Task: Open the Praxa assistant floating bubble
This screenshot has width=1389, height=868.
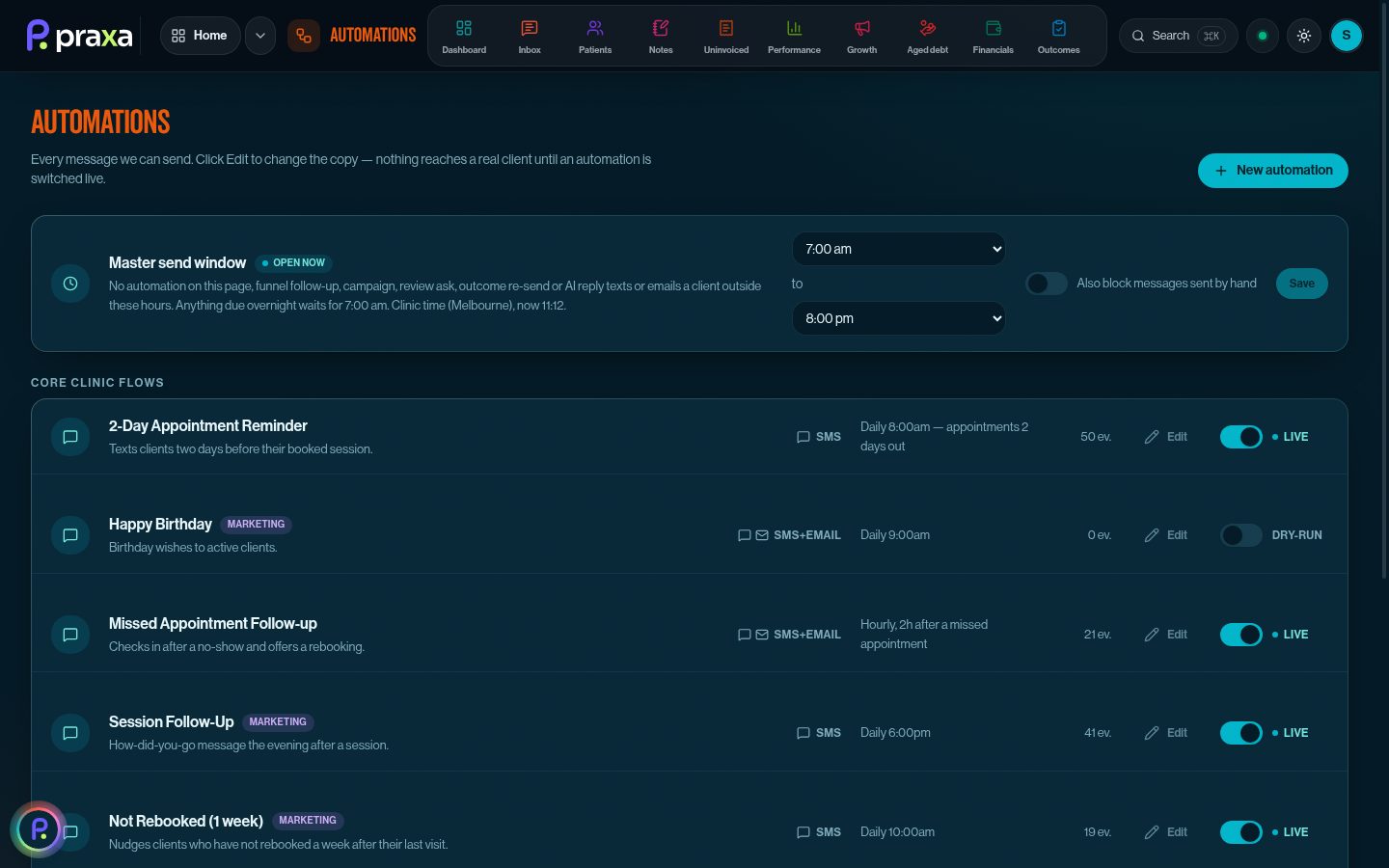Action: click(39, 828)
